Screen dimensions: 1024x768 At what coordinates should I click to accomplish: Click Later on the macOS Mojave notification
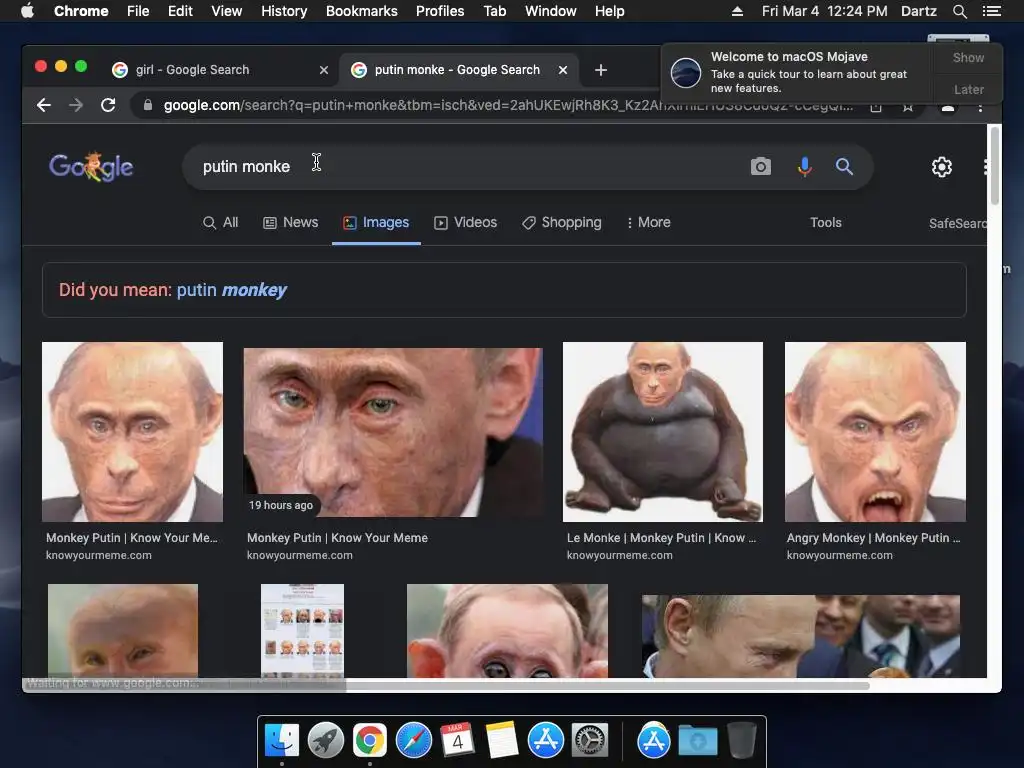click(x=968, y=89)
